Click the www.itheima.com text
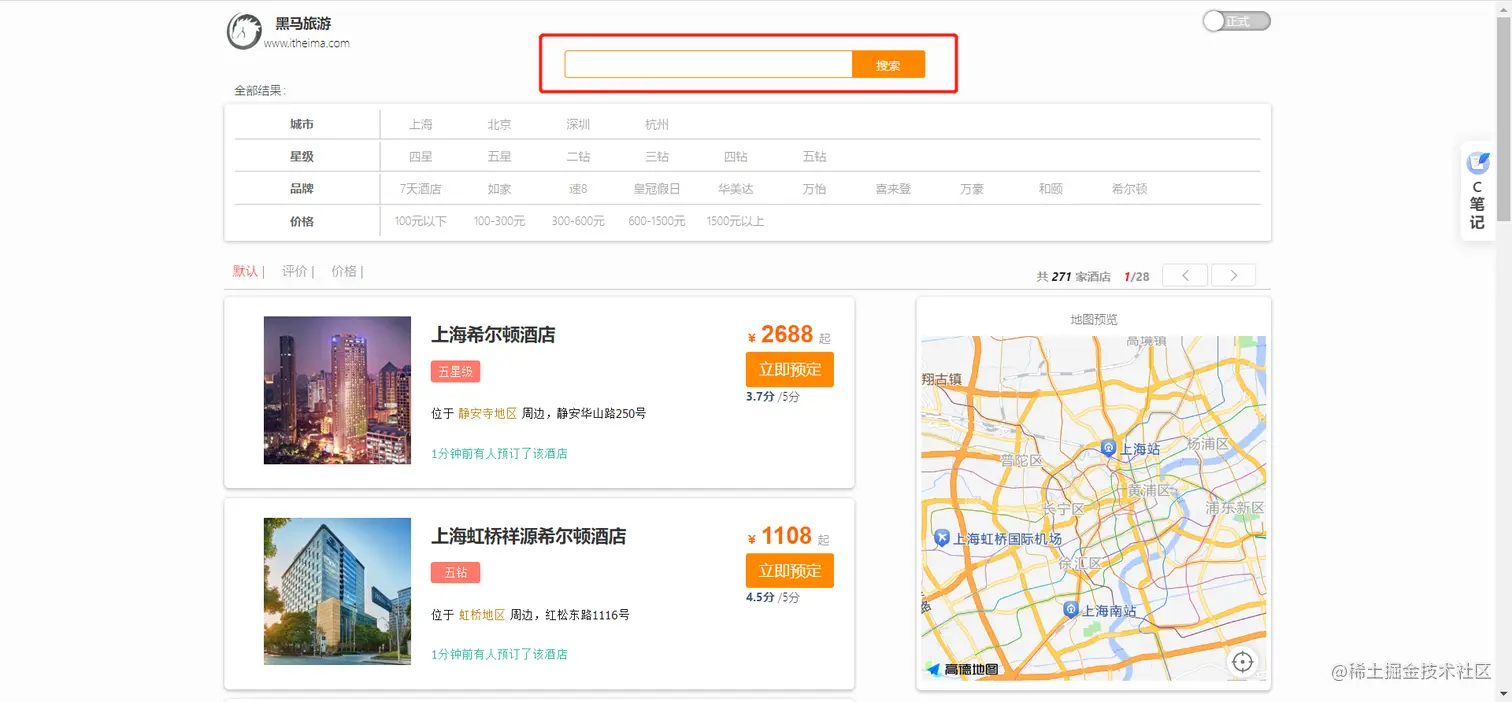 [x=307, y=43]
